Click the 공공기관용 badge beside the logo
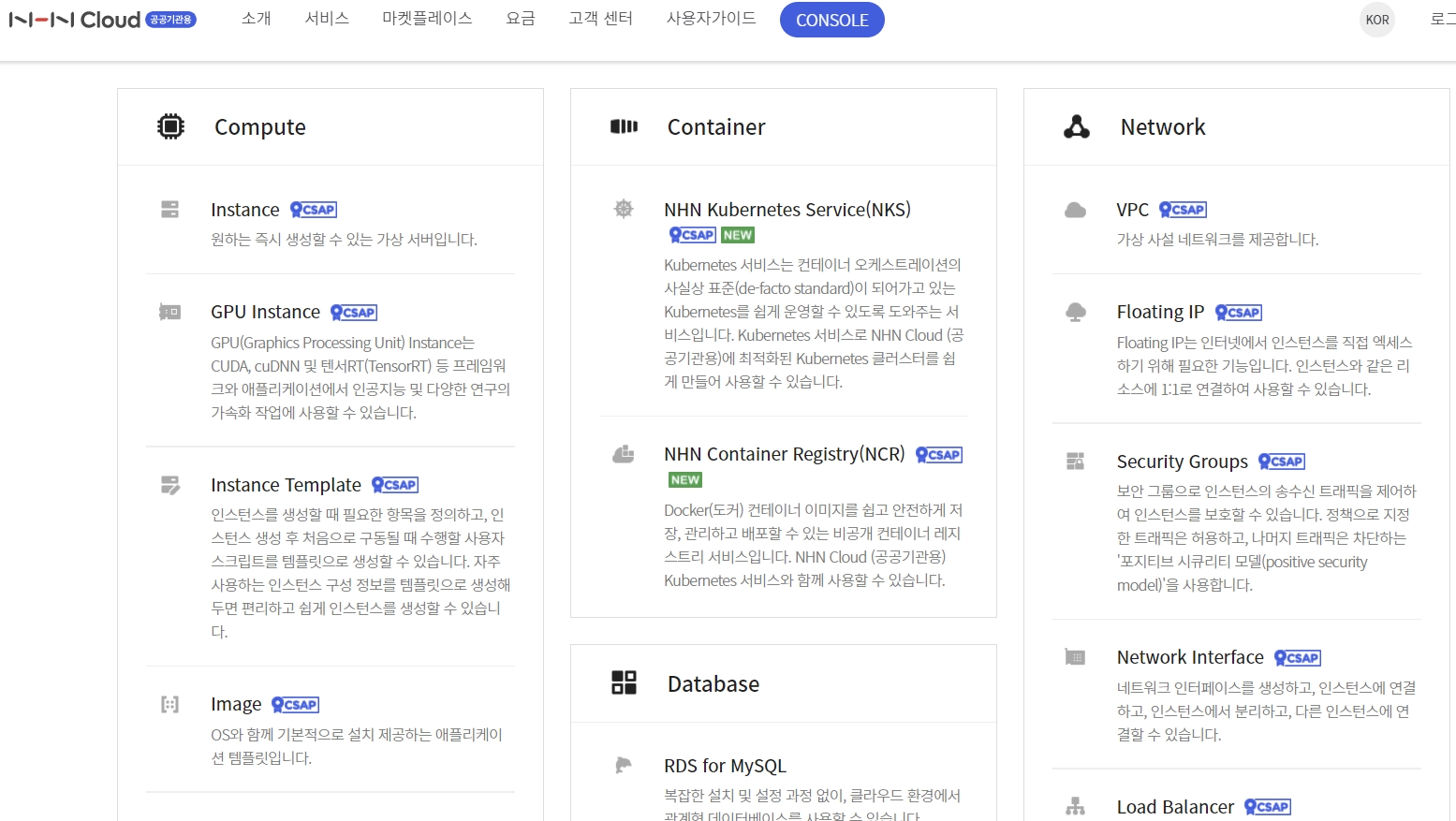 tap(171, 20)
